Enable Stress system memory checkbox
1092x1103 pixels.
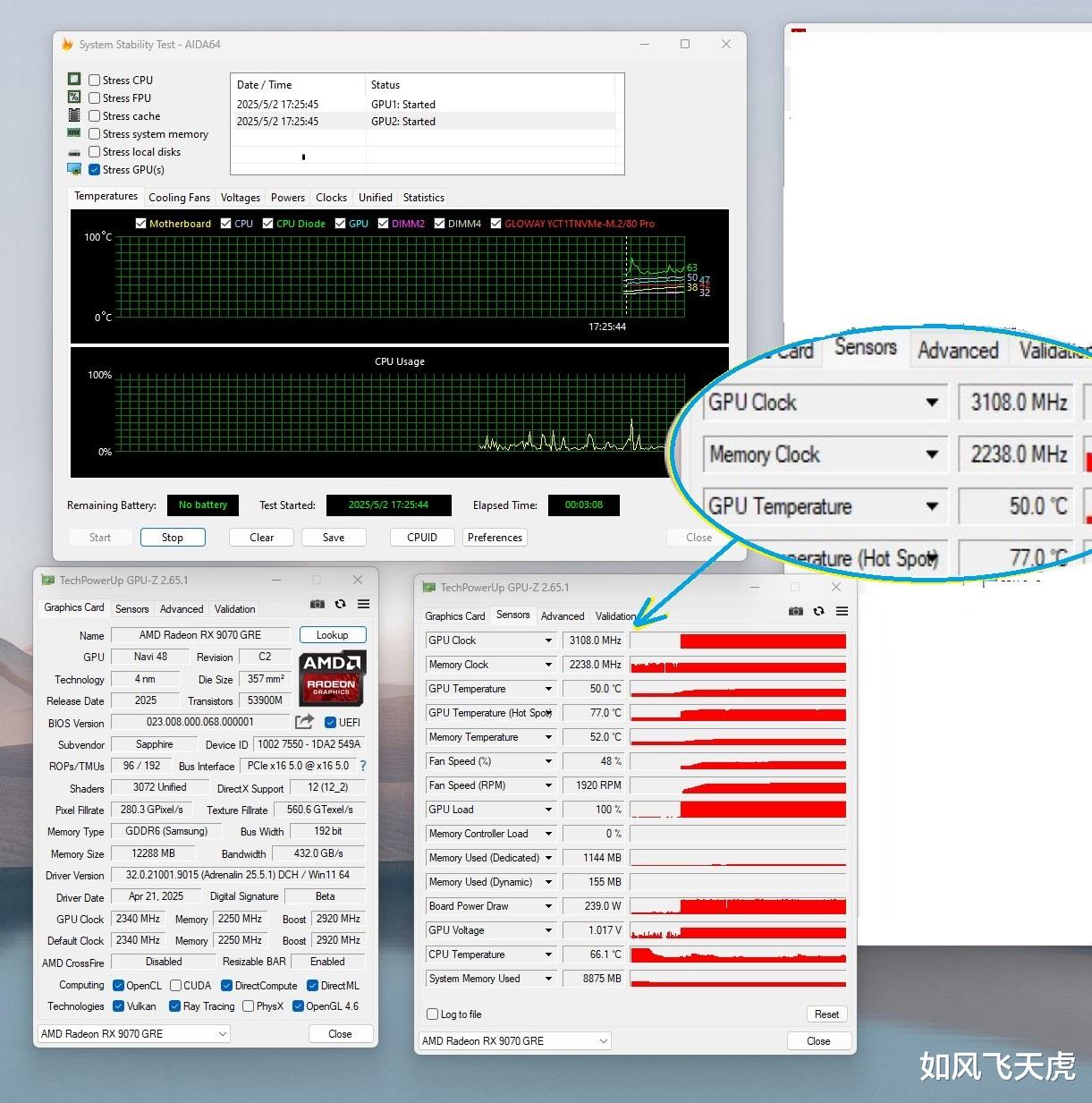pyautogui.click(x=94, y=133)
